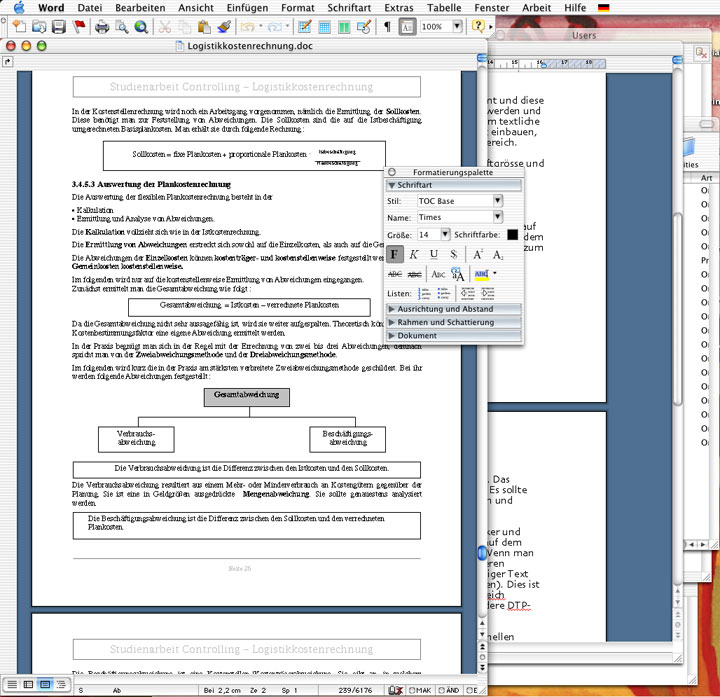
Task: Open the Tabelle menu
Action: tap(444, 7)
